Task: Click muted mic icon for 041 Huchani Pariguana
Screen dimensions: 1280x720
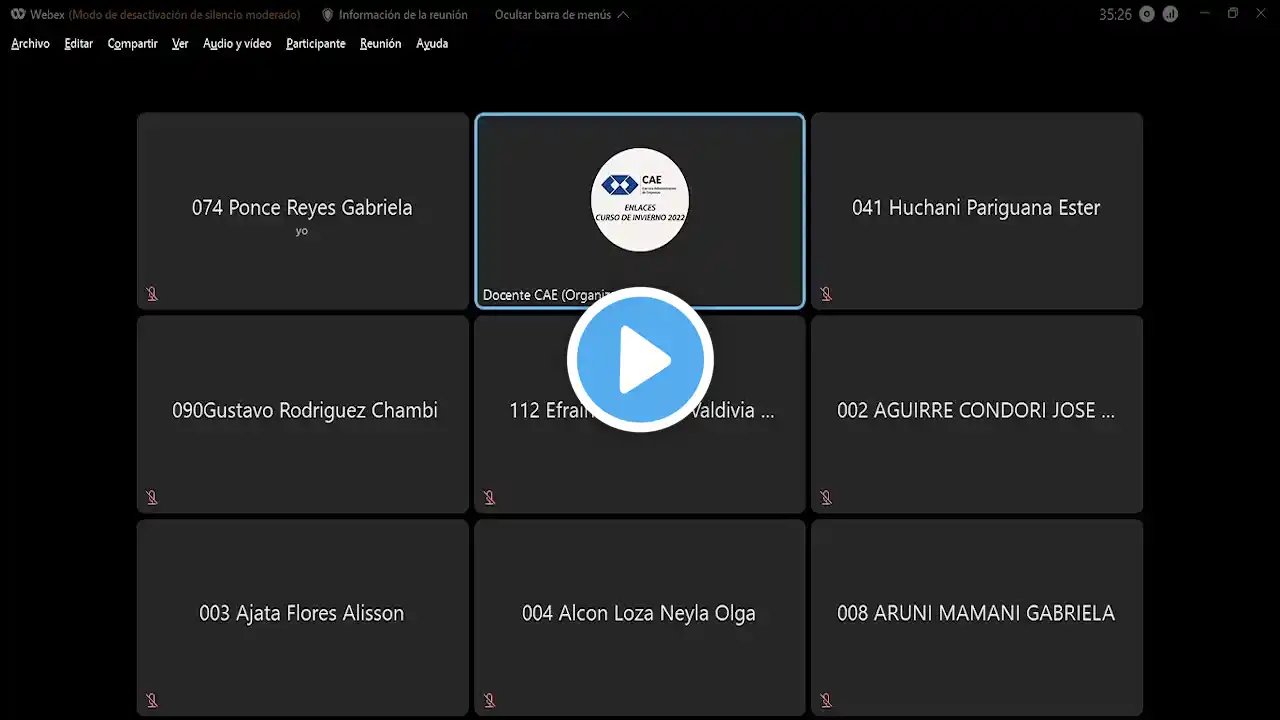Action: point(826,294)
